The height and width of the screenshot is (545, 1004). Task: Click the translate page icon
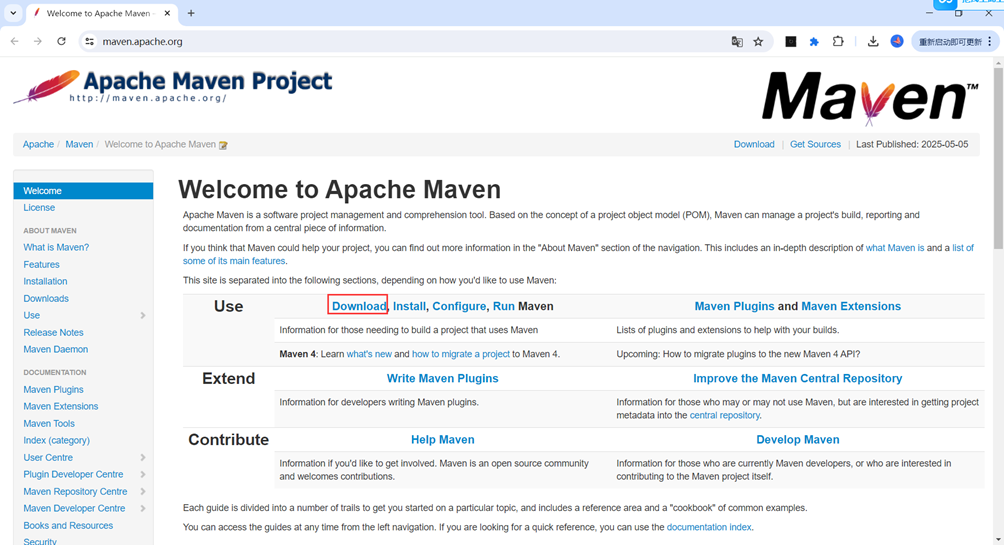coord(737,42)
